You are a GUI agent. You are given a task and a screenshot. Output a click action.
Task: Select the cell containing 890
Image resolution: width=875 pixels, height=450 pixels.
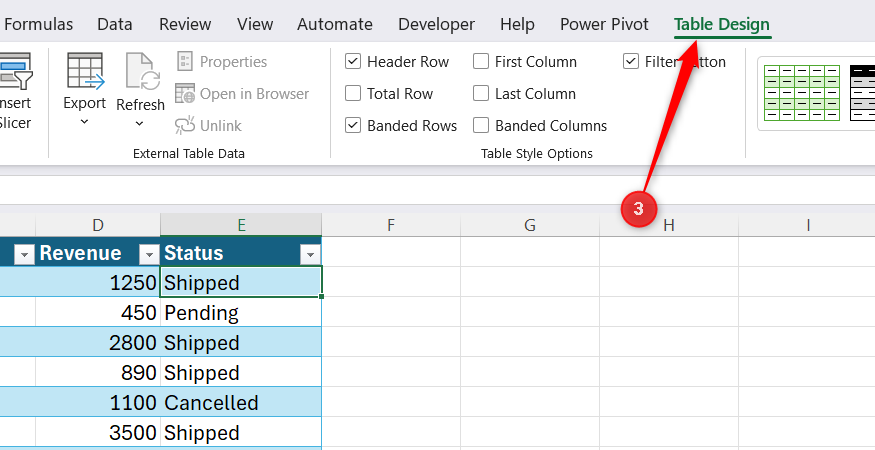coord(98,372)
